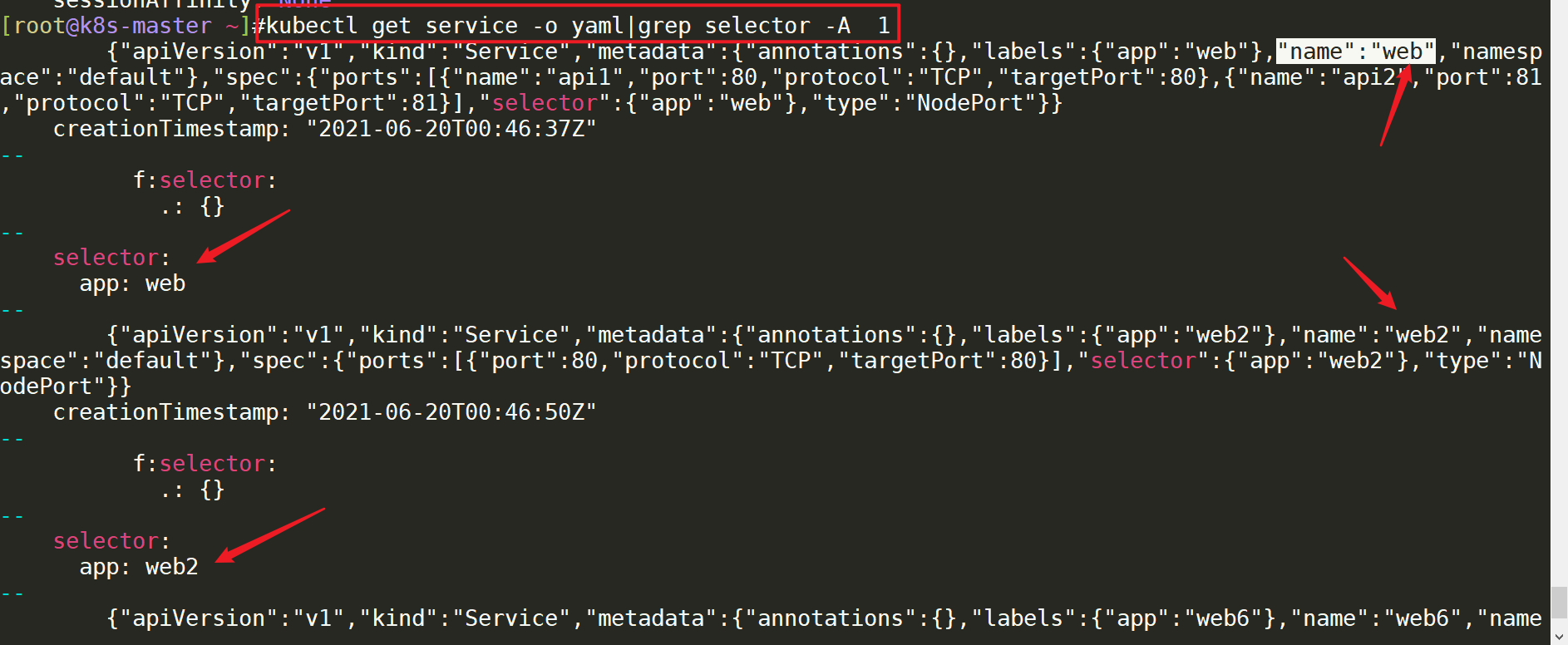The image size is (1568, 645).
Task: Click the scrollbar down arrow
Action: [1559, 634]
